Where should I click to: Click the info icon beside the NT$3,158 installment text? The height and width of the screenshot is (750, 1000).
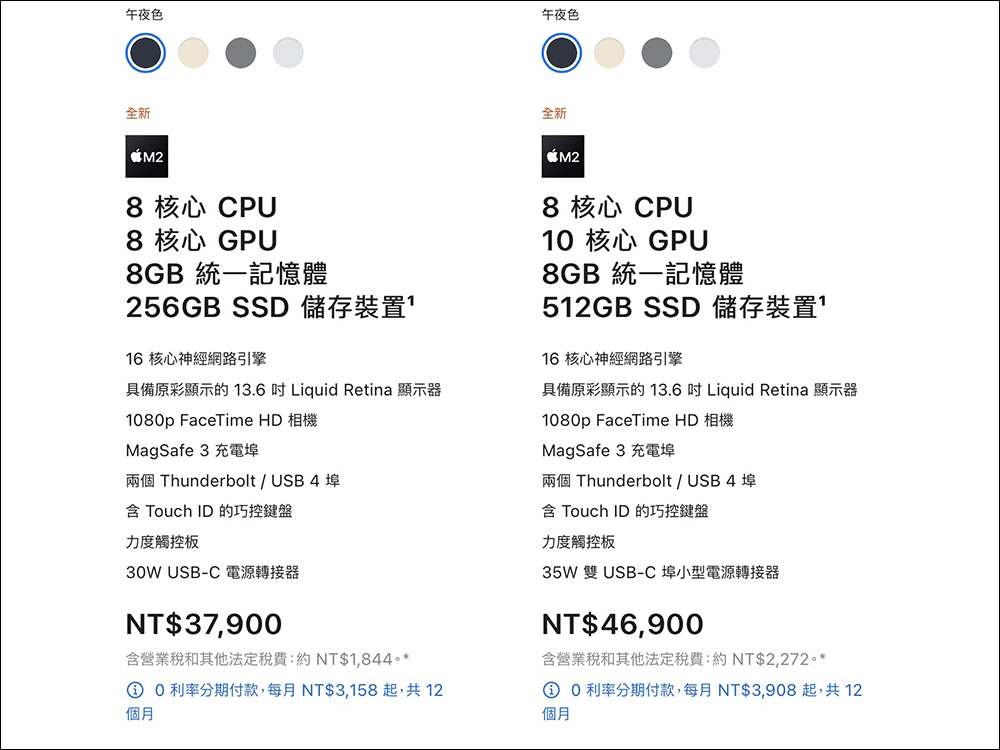coord(135,690)
